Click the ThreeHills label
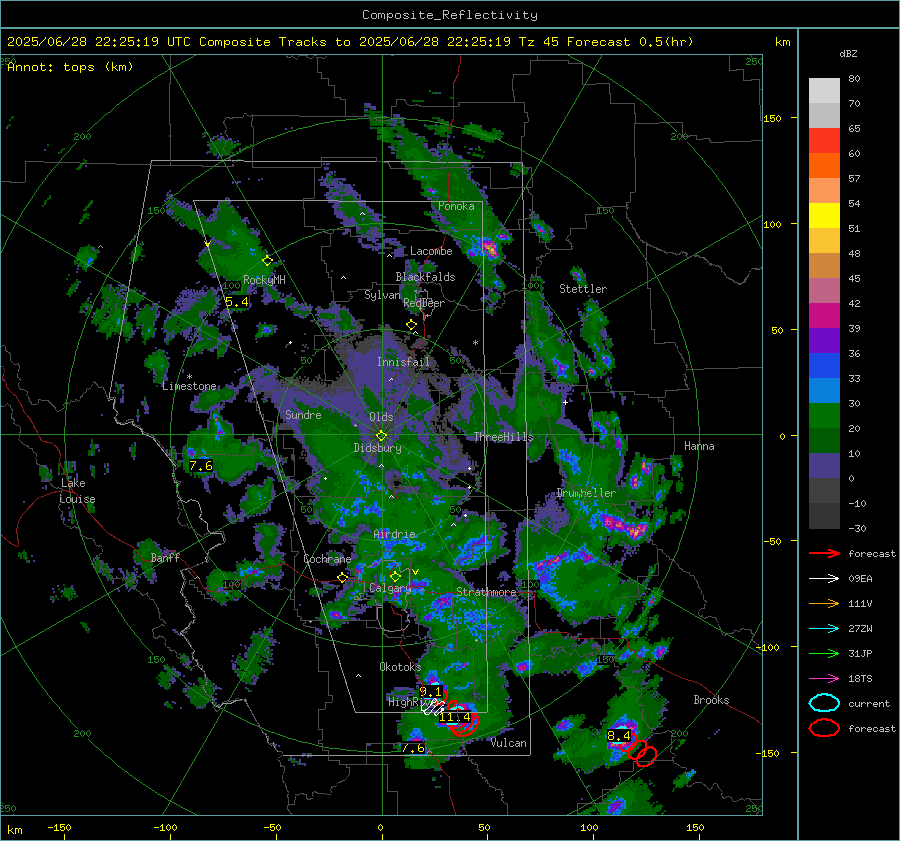The height and width of the screenshot is (841, 900). tap(503, 437)
